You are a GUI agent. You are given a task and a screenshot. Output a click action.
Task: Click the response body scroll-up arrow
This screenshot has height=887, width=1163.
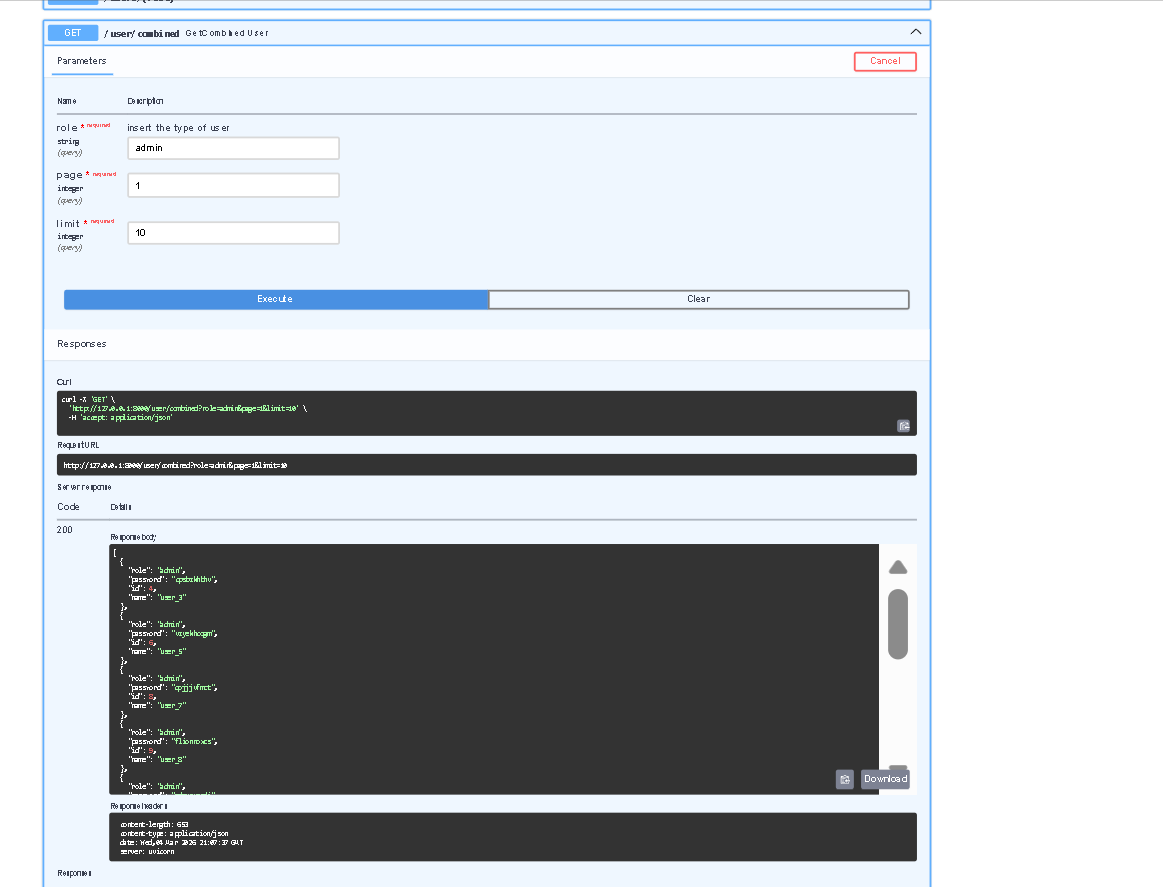(x=898, y=567)
